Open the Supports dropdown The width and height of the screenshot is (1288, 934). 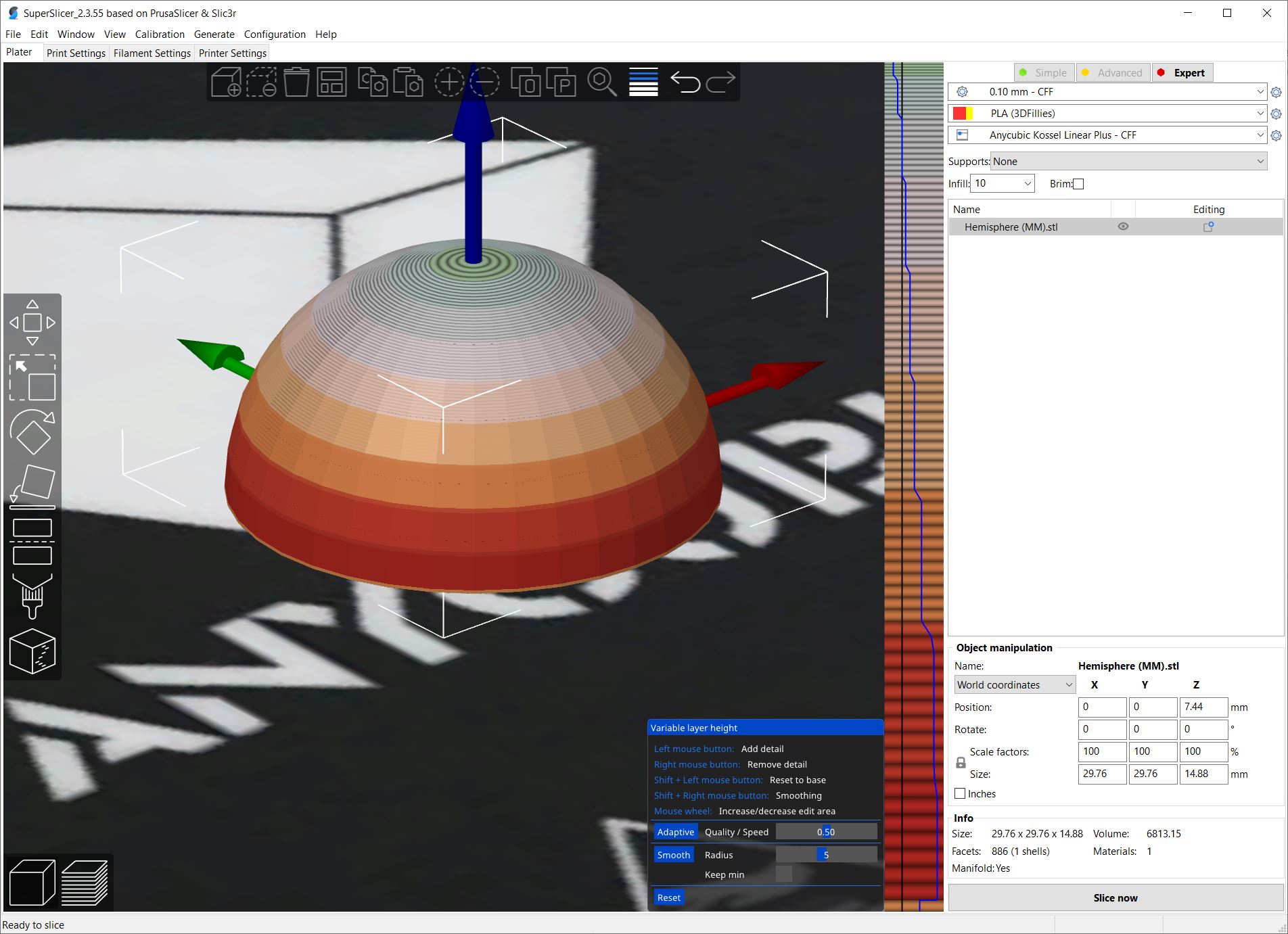1128,161
